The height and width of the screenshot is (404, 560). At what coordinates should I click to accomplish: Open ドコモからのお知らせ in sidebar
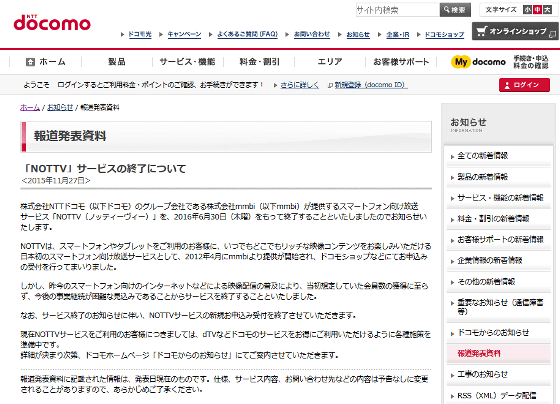(498, 333)
